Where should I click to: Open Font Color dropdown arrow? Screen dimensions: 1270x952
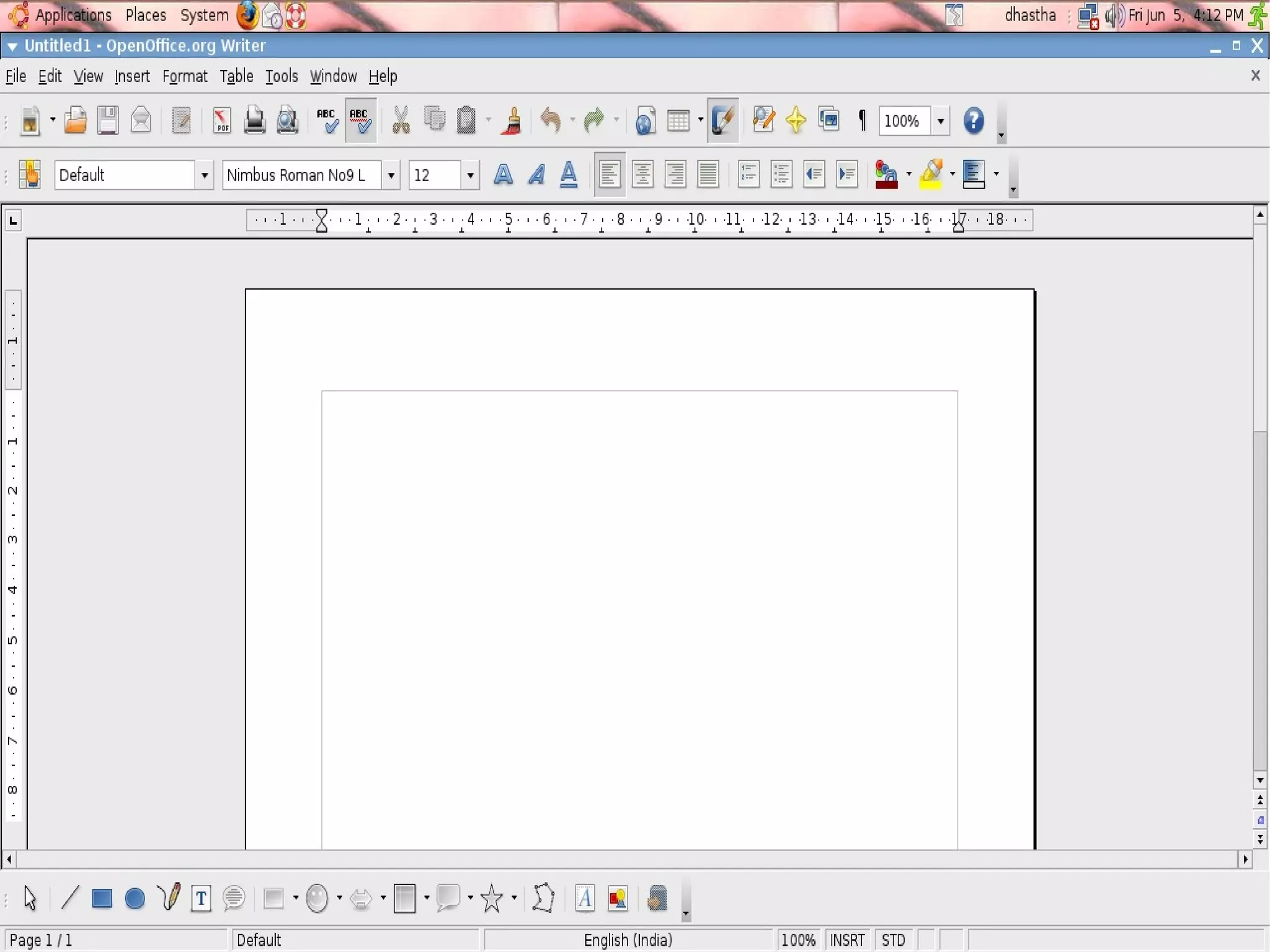coord(908,174)
